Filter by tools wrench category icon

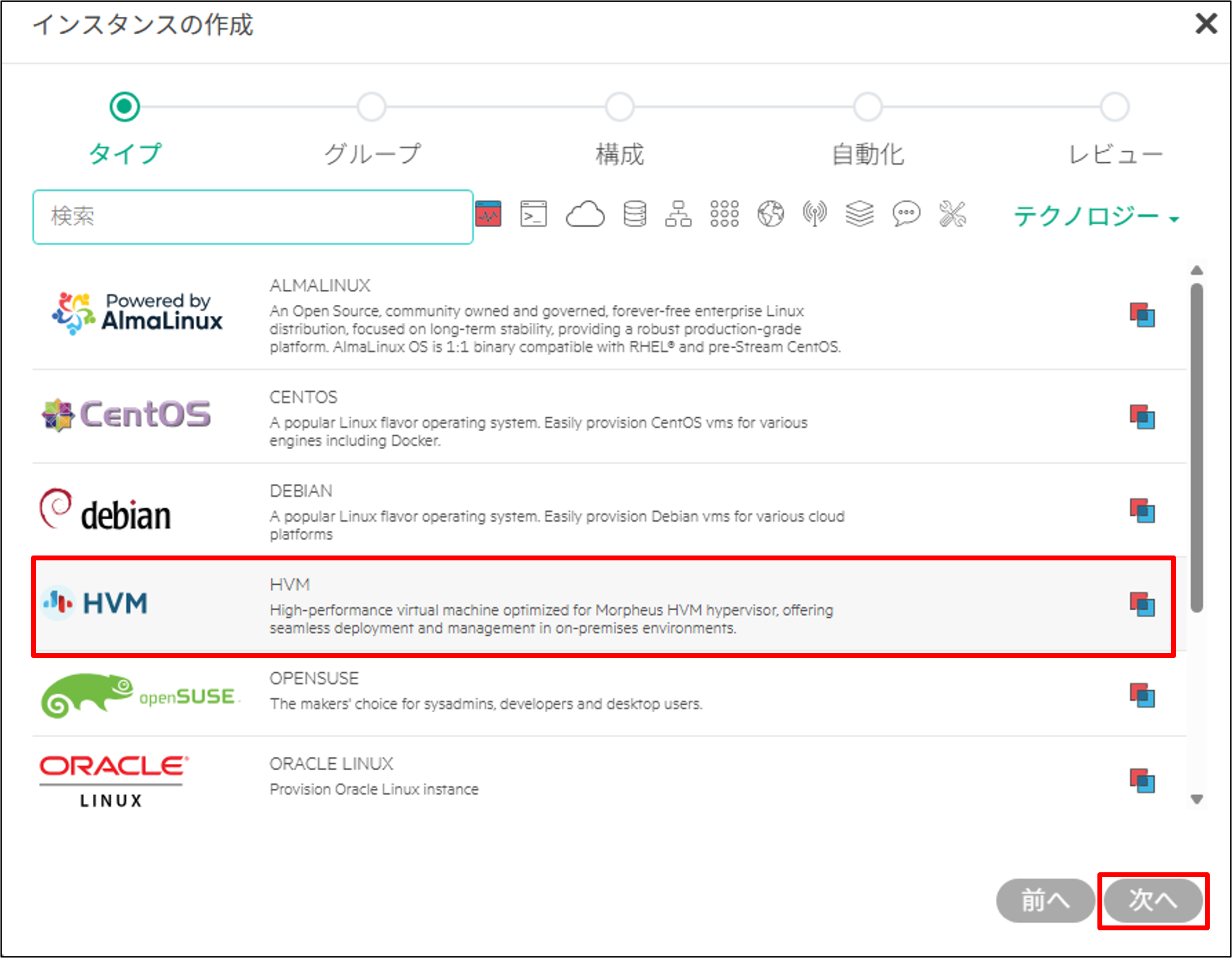pos(952,214)
